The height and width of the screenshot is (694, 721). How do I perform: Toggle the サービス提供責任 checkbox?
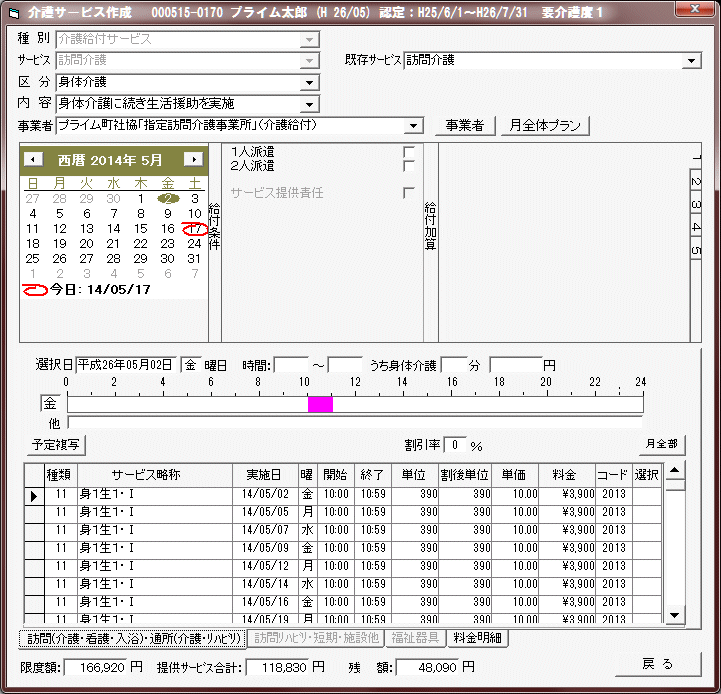pos(408,192)
